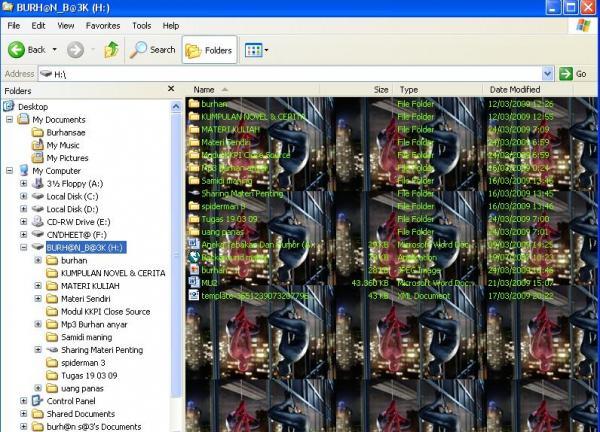Image resolution: width=600 pixels, height=432 pixels.
Task: Open the Search pane
Action: point(152,50)
